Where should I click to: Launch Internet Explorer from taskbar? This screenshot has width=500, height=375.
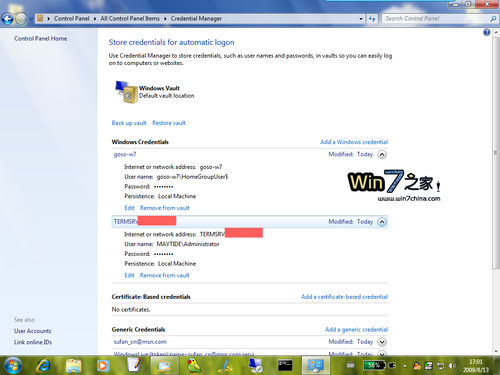click(x=43, y=366)
